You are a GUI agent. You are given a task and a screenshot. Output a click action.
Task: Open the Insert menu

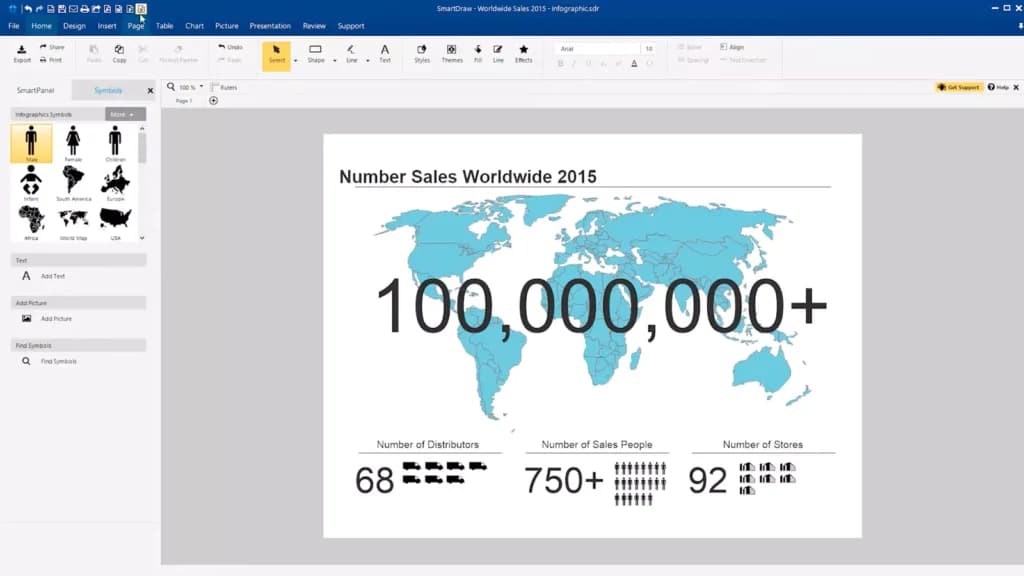point(106,26)
